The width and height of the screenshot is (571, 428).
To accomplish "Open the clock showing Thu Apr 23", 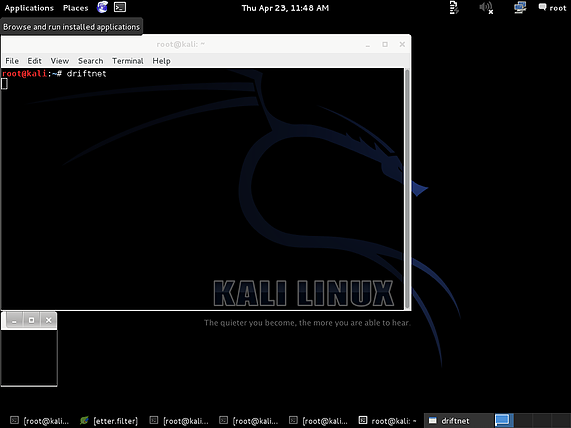I will [285, 8].
